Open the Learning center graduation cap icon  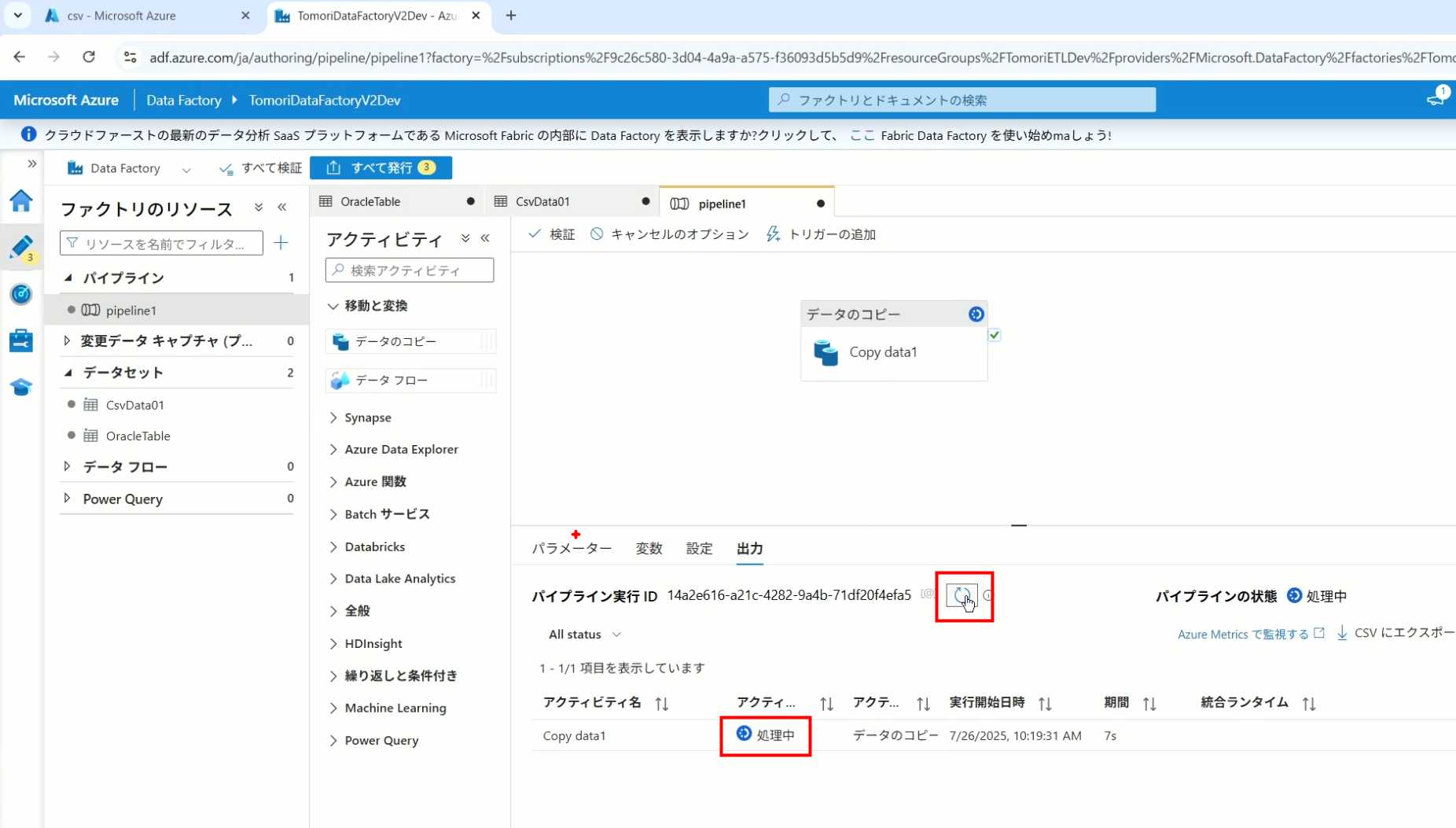21,387
